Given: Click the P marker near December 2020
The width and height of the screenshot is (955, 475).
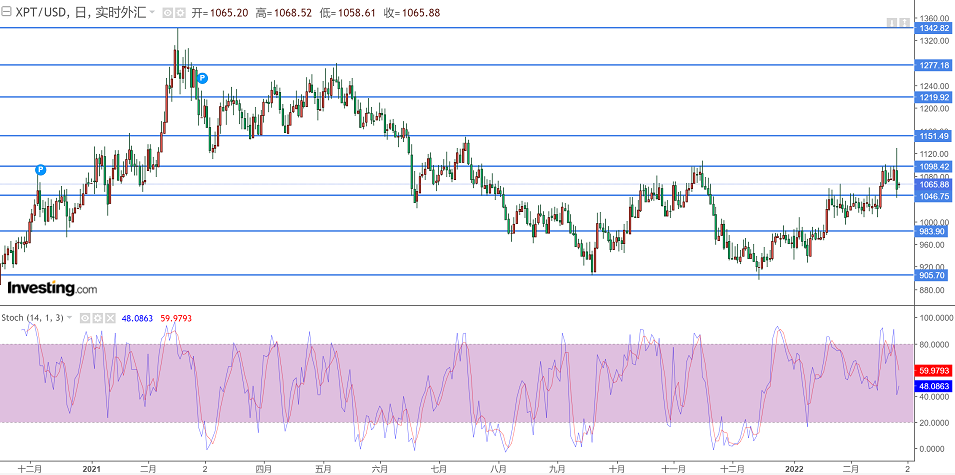Looking at the screenshot, I should pos(40,169).
